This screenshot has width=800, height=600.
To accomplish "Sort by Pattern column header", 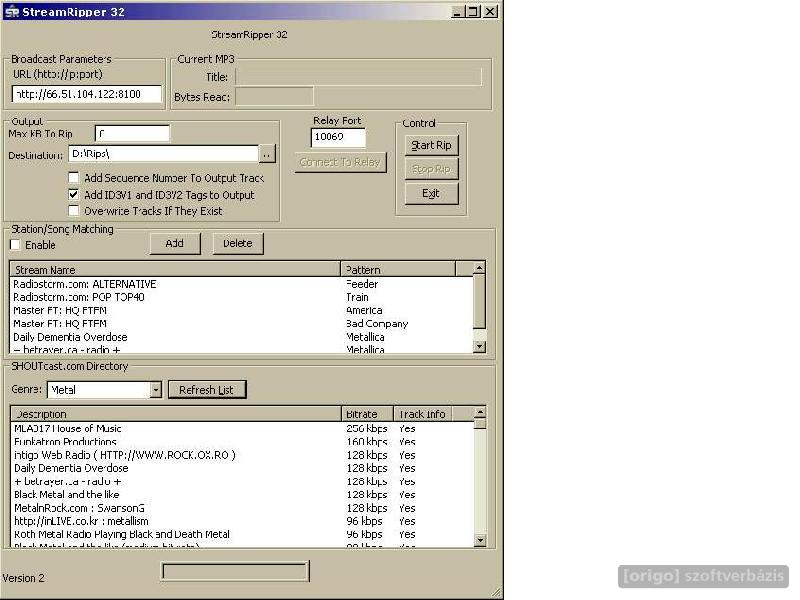I will tap(398, 269).
